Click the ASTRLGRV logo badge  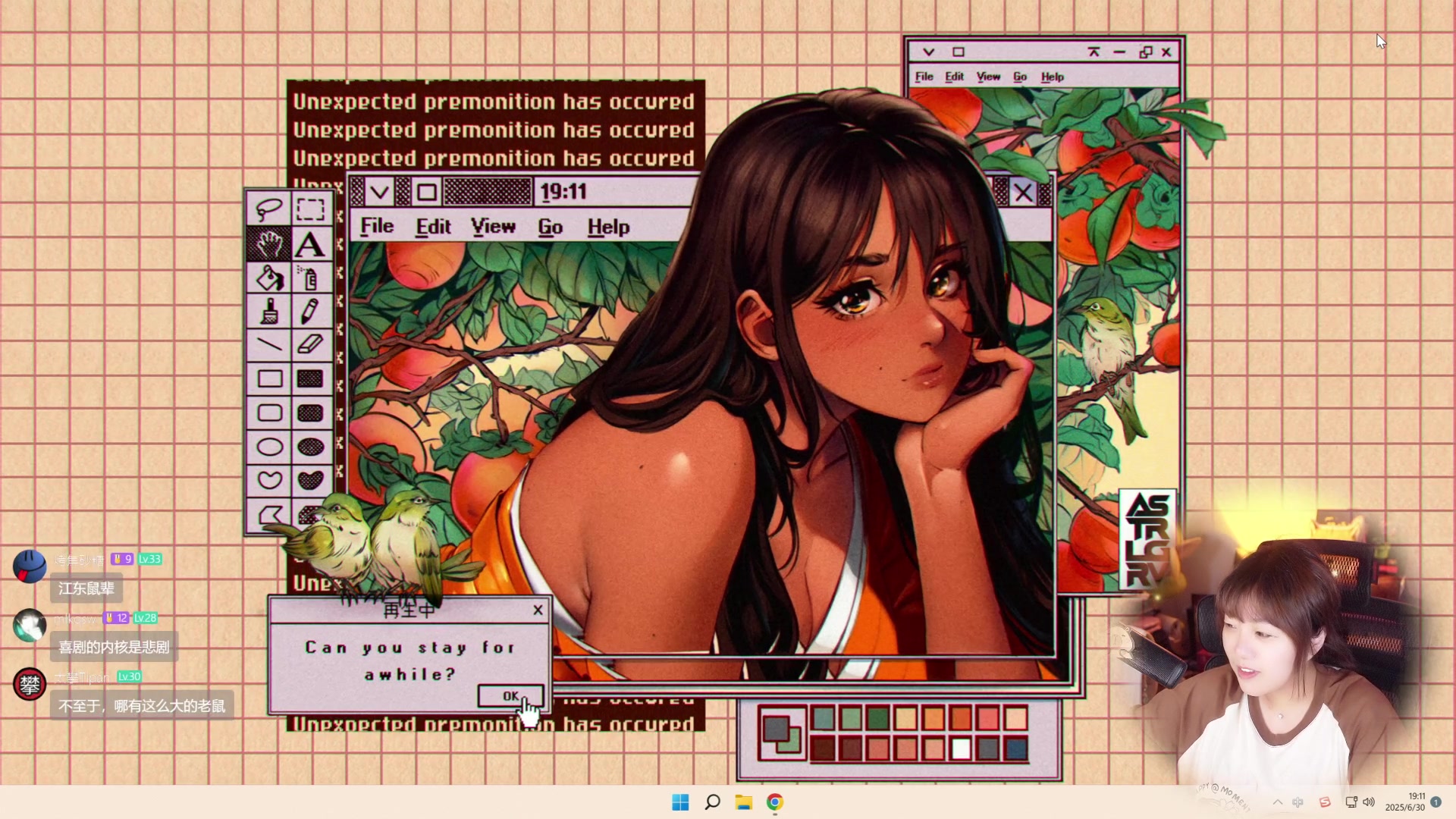[1147, 540]
